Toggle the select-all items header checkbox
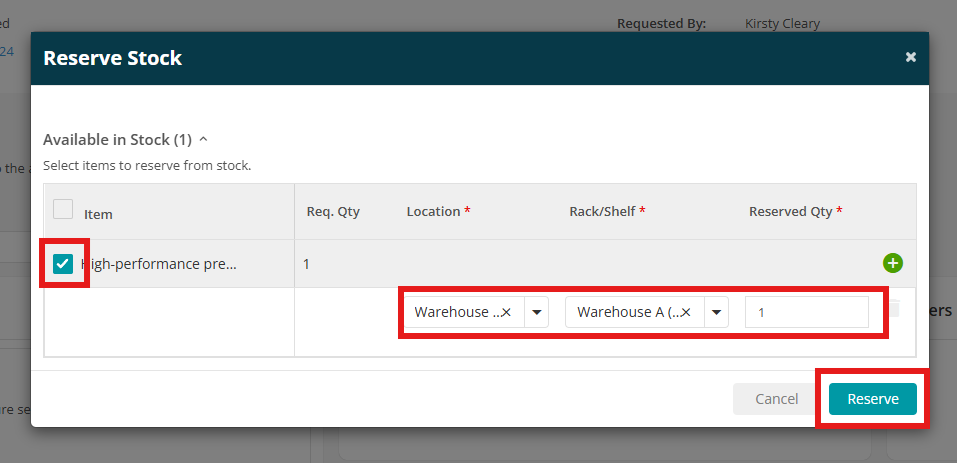Image resolution: width=957 pixels, height=463 pixels. [63, 209]
